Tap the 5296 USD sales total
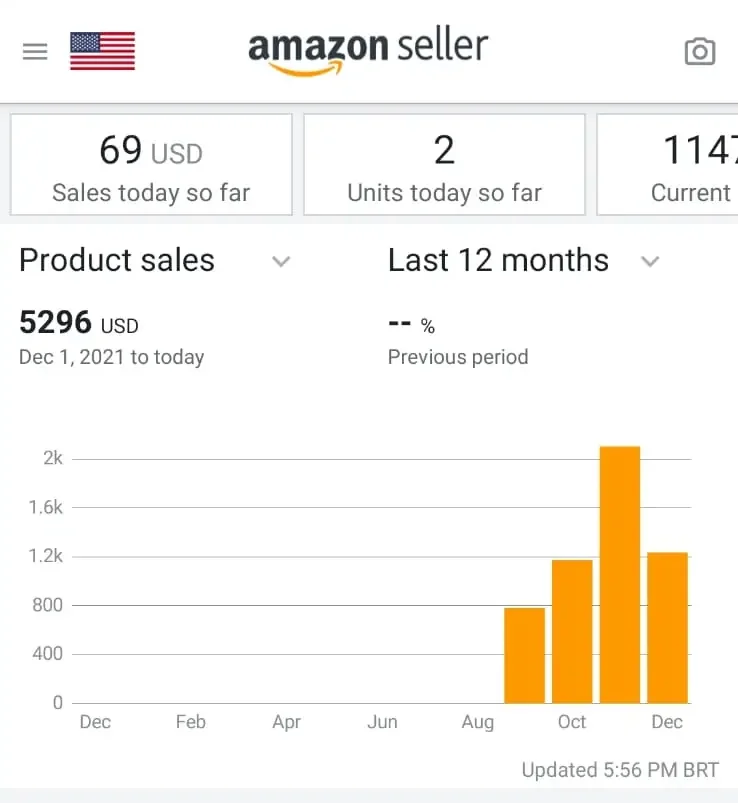Screen dimensions: 738x803 tap(79, 323)
